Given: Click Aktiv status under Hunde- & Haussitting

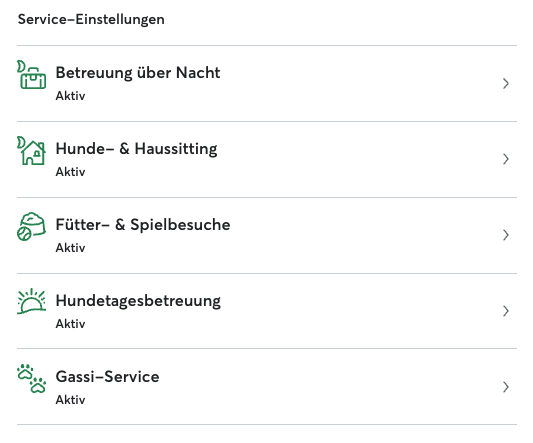Looking at the screenshot, I should (x=70, y=172).
